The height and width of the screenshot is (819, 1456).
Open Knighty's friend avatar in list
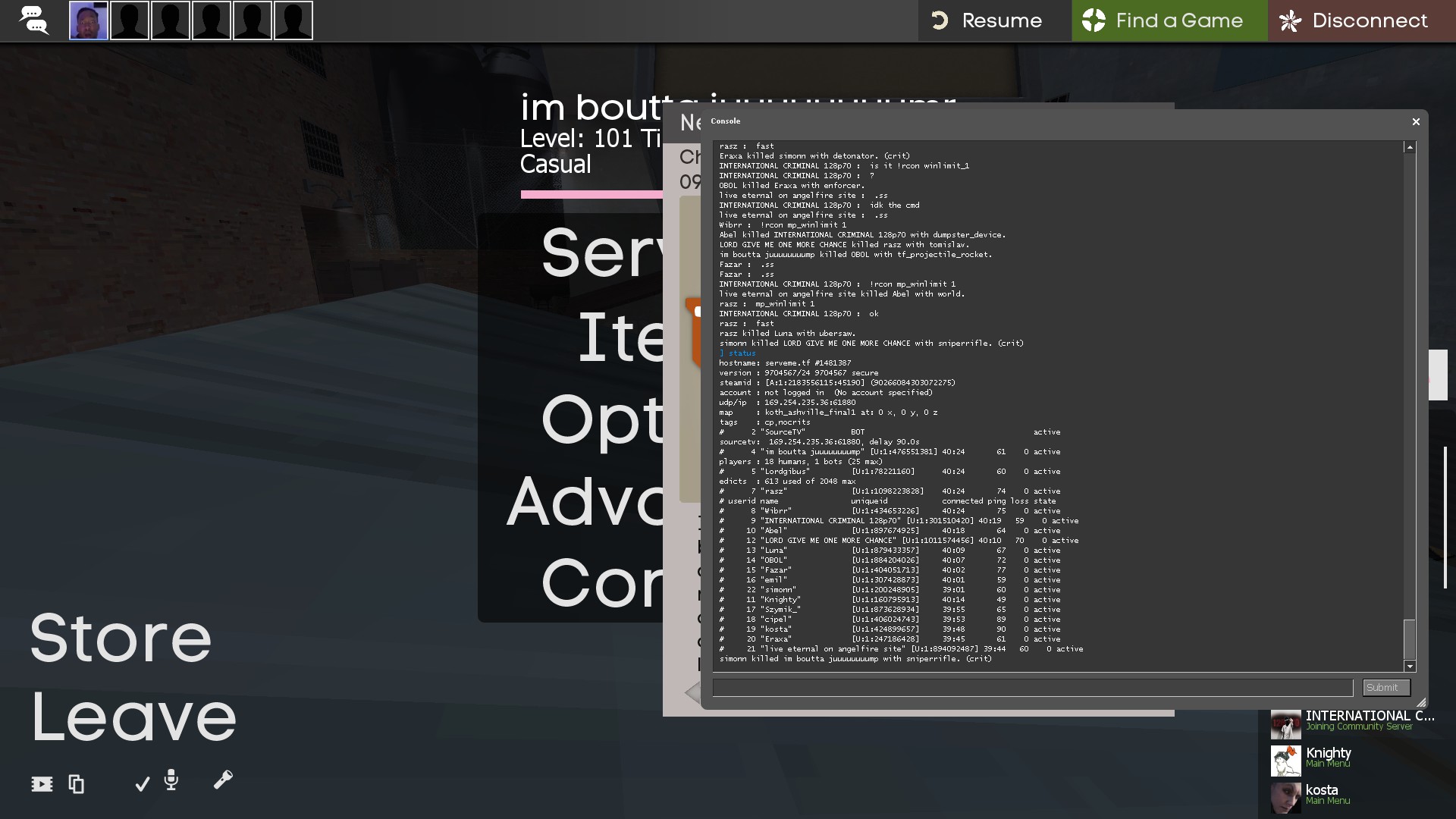1285,761
